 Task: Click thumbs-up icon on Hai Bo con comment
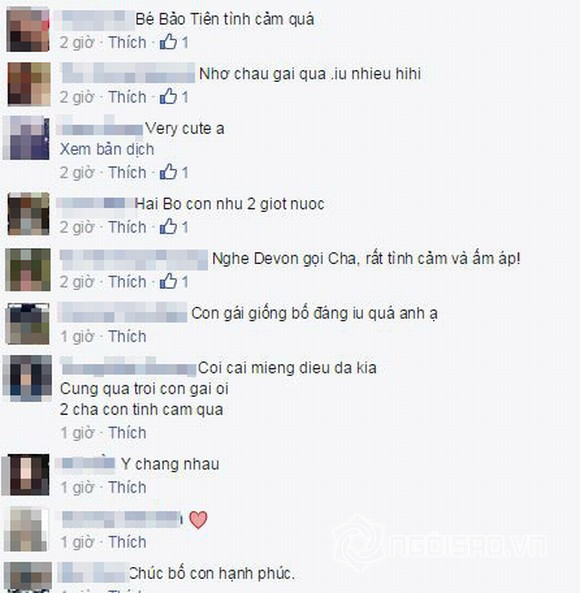coord(168,227)
